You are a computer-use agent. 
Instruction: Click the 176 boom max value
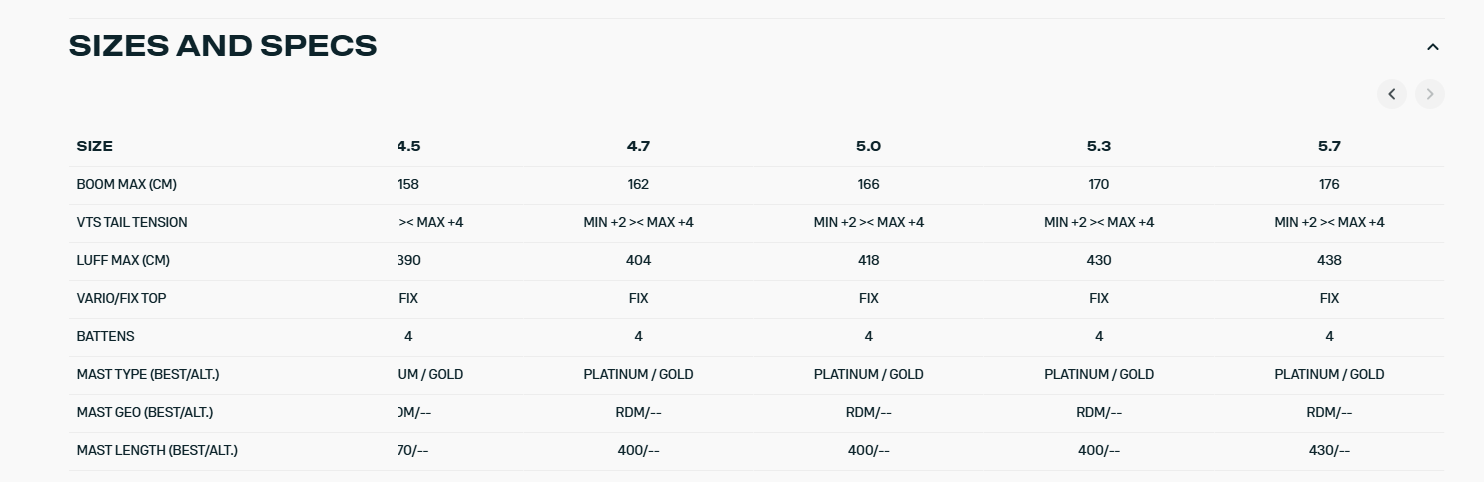[x=1329, y=184]
